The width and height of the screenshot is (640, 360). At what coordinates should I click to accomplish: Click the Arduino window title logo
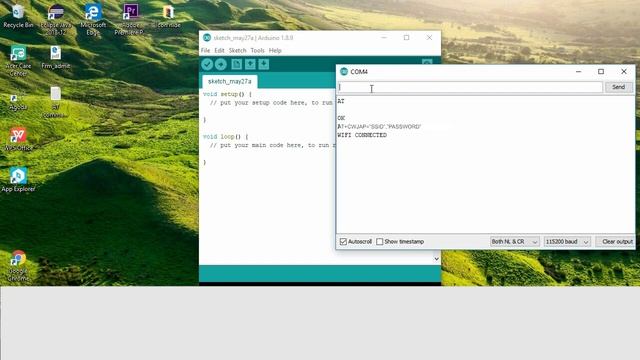(207, 38)
